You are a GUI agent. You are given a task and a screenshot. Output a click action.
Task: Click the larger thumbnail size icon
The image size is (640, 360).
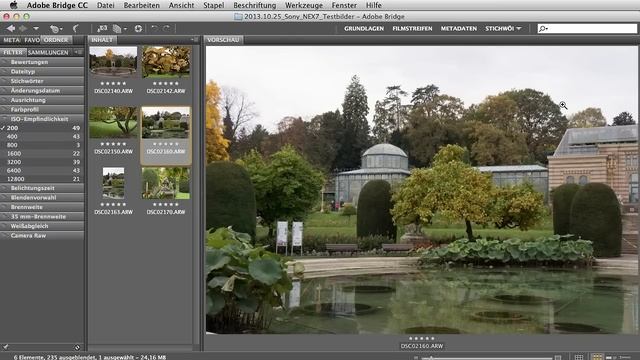click(x=558, y=358)
